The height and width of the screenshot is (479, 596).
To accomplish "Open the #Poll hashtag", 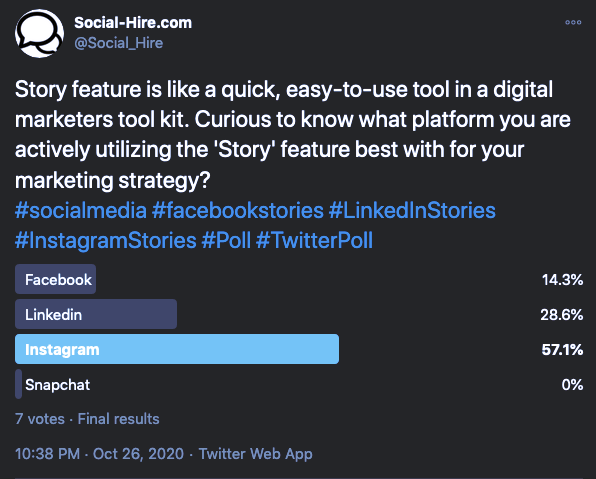I will point(226,241).
